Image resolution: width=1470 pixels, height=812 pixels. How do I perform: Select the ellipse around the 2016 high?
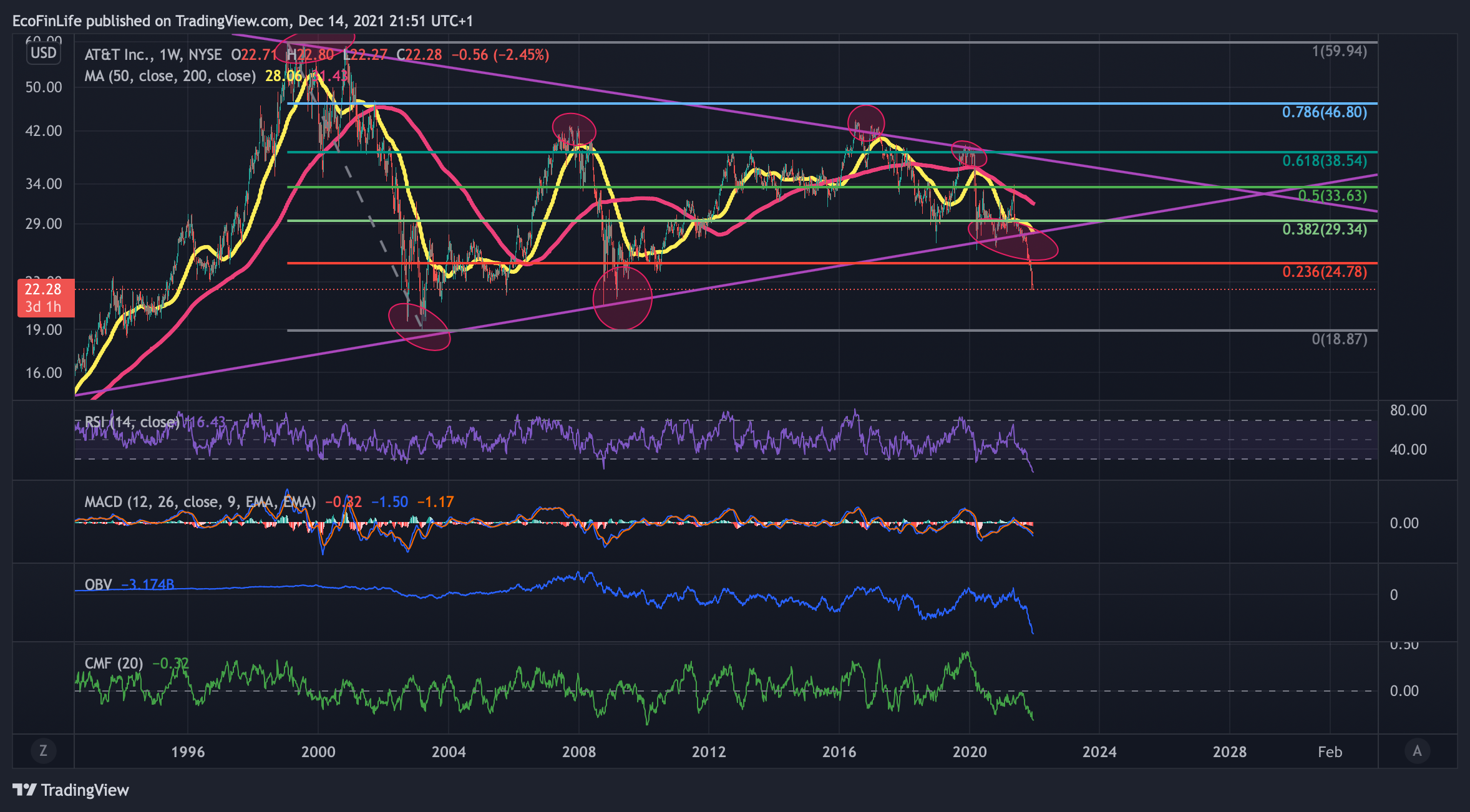pyautogui.click(x=866, y=122)
